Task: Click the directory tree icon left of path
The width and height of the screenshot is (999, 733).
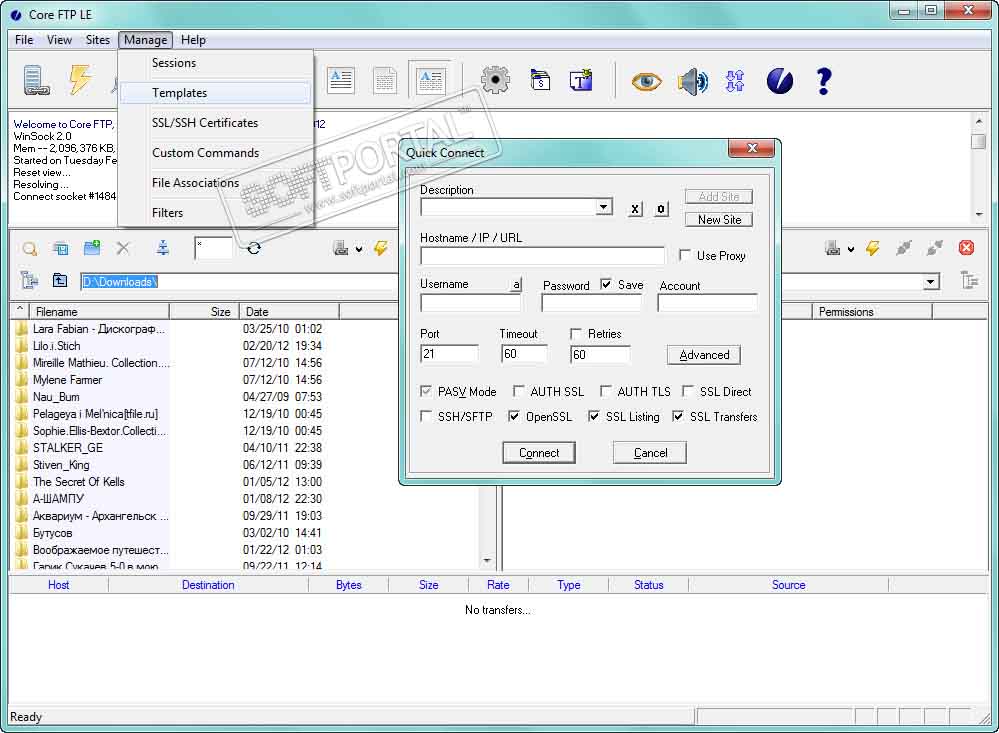Action: (x=29, y=280)
